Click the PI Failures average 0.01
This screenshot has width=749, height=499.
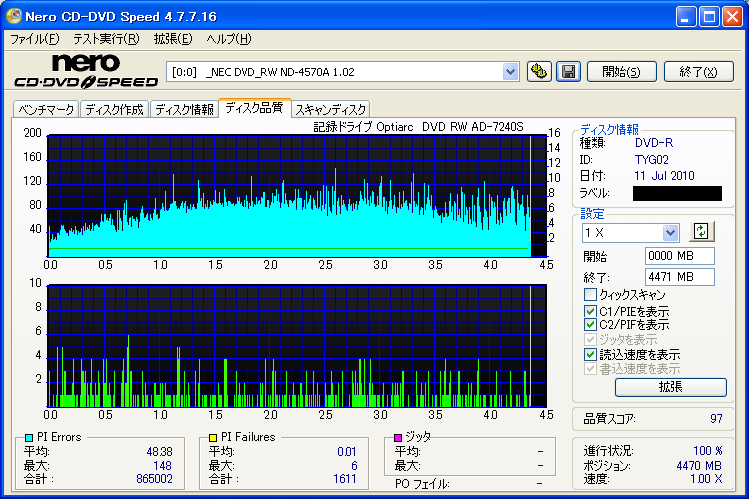pyautogui.click(x=347, y=451)
